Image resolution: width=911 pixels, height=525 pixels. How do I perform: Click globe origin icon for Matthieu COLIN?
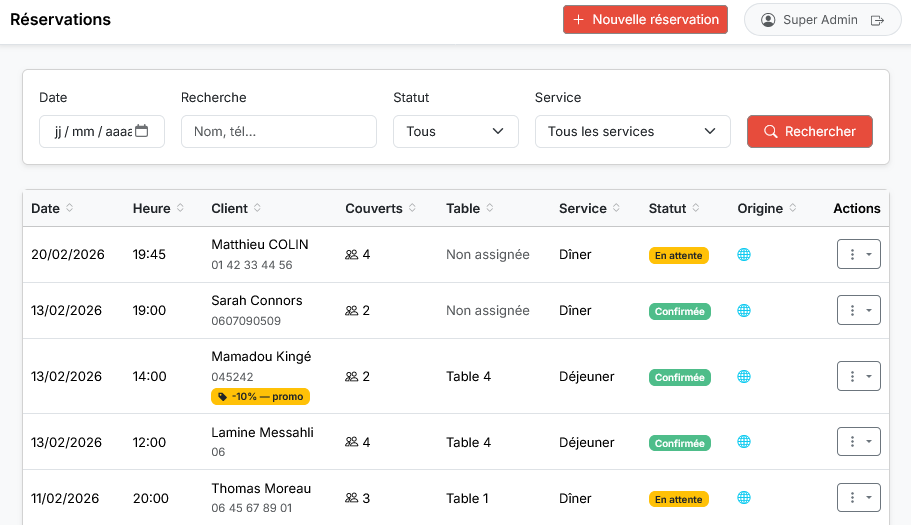[743, 255]
